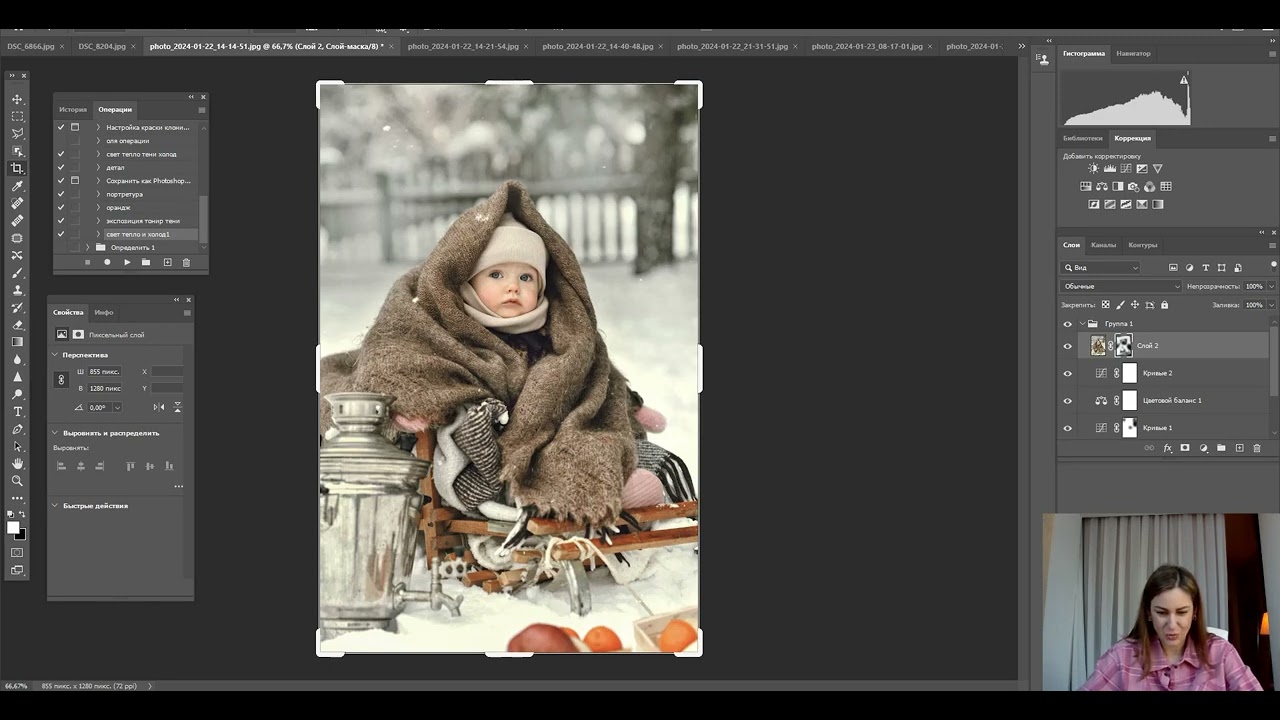Expand the Определить 1 action set
Screen dimensions: 1280x720
pyautogui.click(x=87, y=247)
